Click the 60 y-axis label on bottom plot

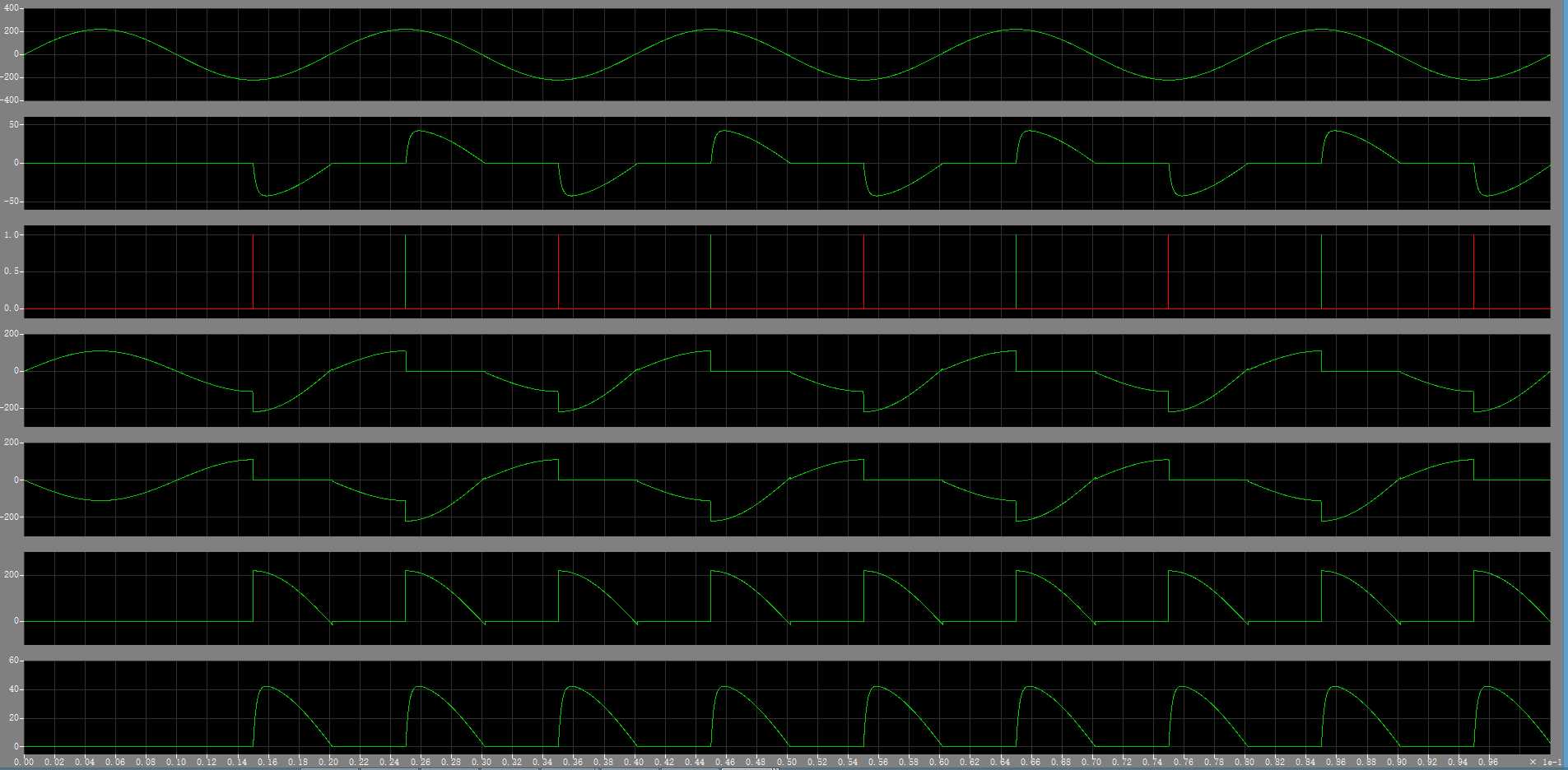(x=14, y=660)
